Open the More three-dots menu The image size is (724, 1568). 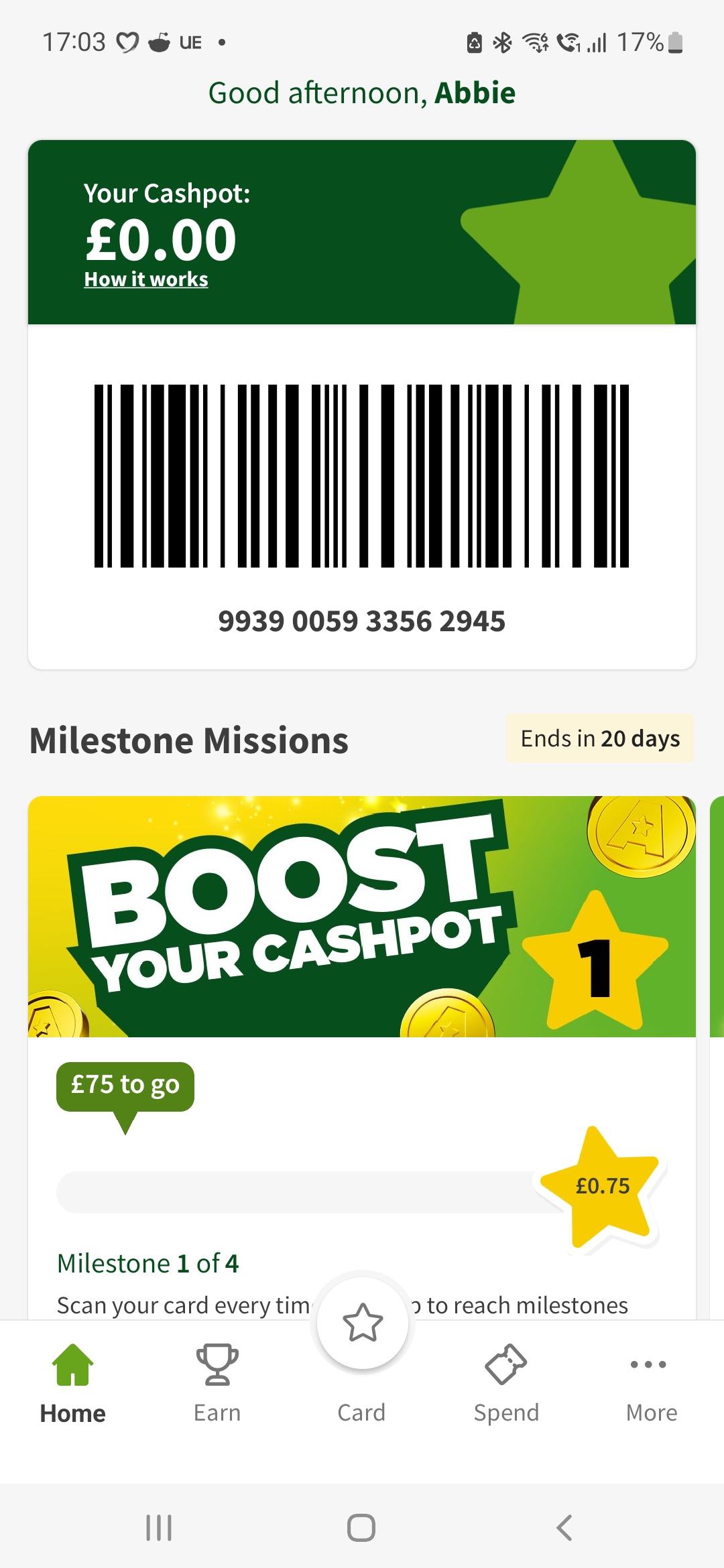coord(648,1364)
